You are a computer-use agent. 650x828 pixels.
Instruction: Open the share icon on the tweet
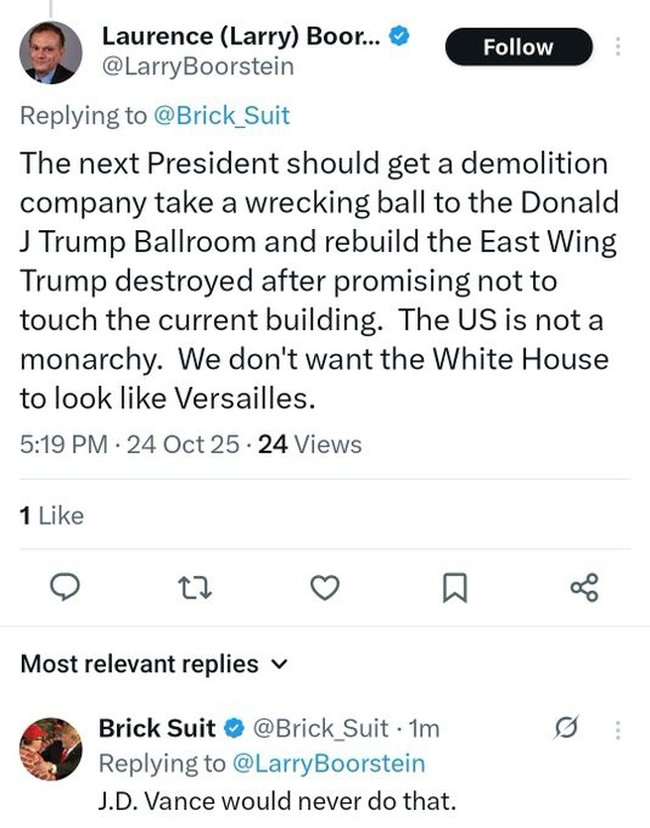pos(585,588)
